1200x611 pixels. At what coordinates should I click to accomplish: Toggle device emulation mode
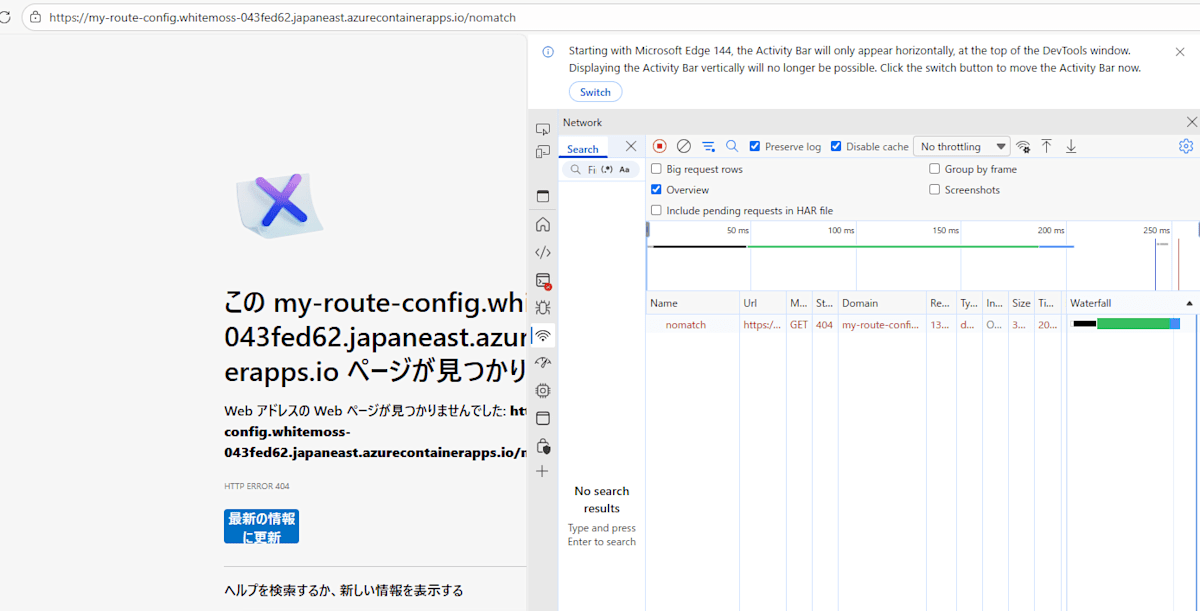click(x=542, y=150)
